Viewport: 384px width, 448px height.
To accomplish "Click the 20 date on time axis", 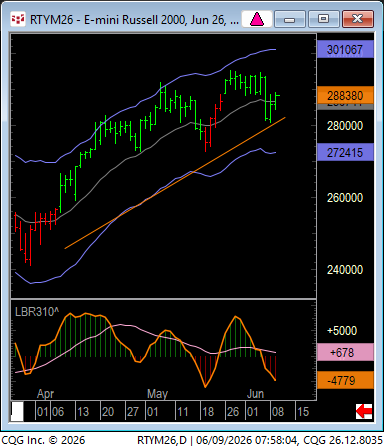I will (x=108, y=412).
